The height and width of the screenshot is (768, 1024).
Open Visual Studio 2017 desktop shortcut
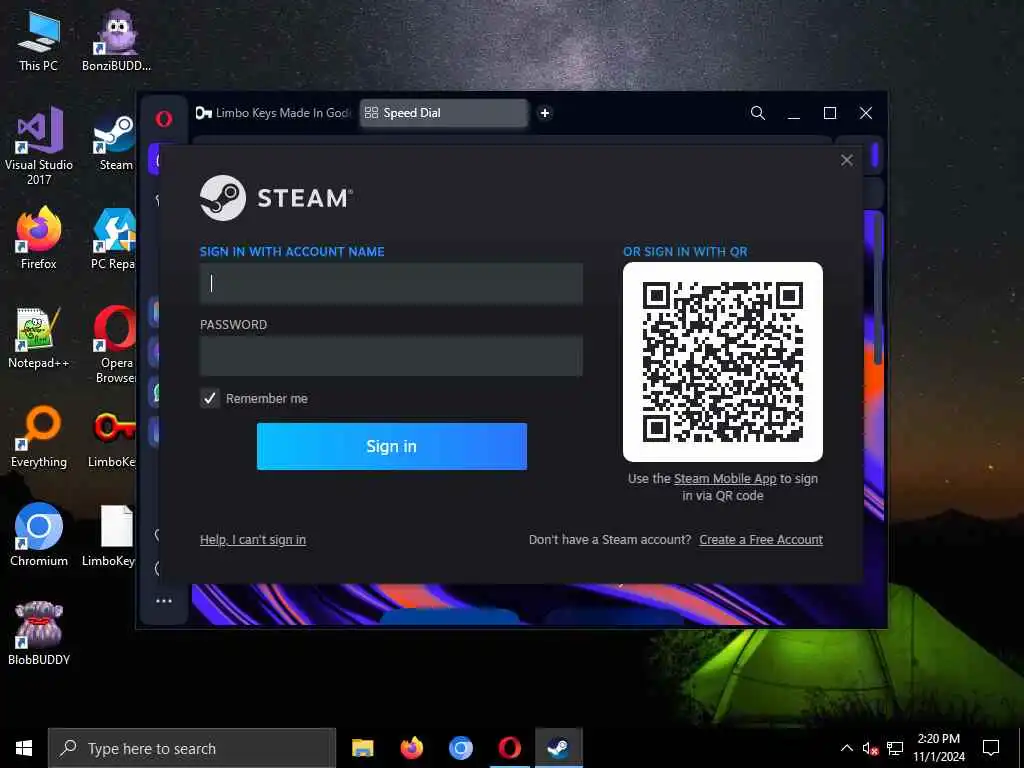(x=39, y=146)
